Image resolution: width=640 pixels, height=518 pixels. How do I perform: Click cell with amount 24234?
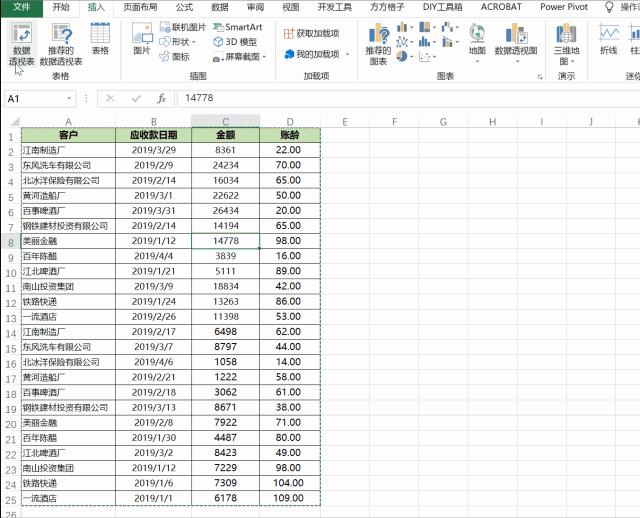[225, 165]
